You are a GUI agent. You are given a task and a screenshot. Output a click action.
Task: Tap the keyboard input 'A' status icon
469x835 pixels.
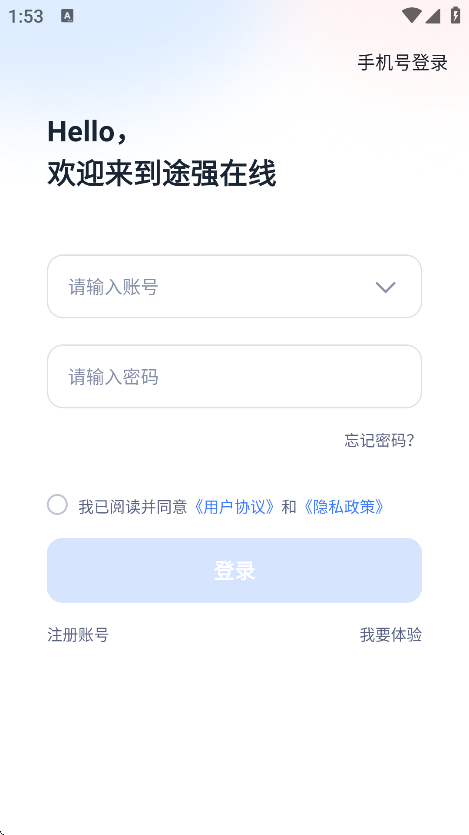click(x=67, y=16)
